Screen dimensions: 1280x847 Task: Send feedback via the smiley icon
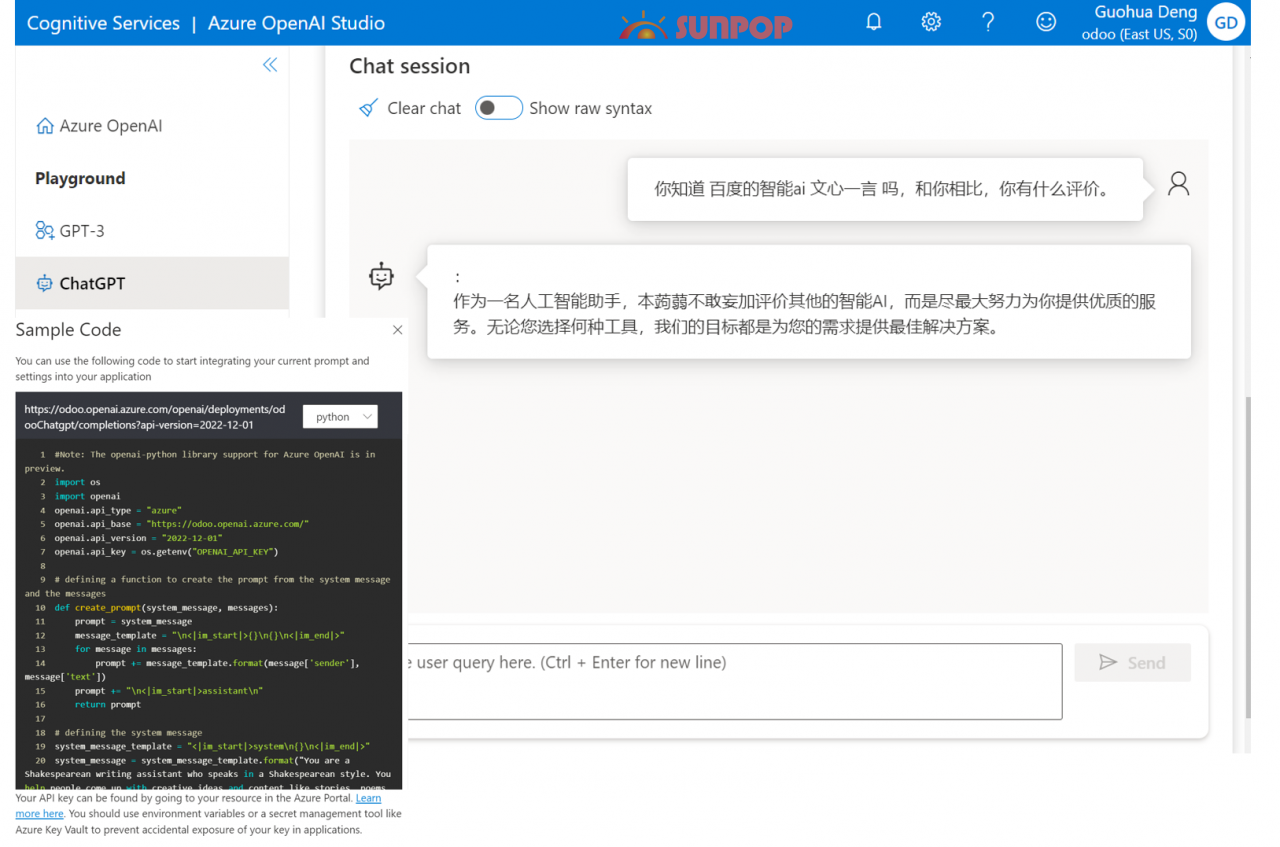[1046, 21]
